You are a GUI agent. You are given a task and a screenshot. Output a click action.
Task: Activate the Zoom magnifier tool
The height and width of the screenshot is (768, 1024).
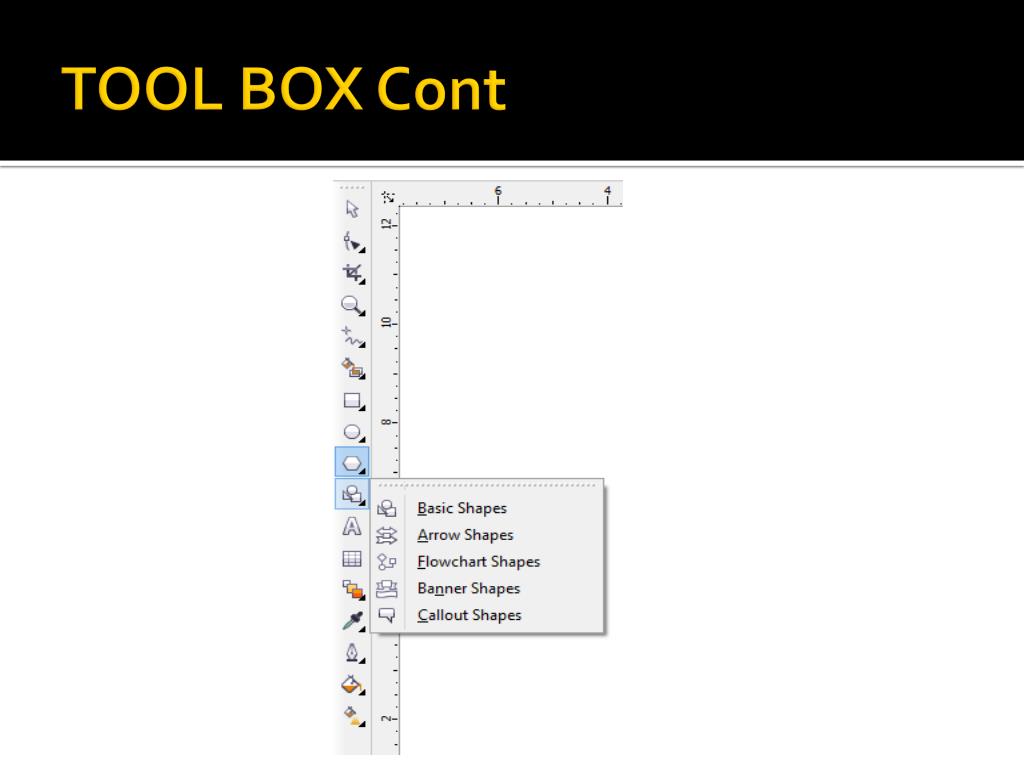353,305
